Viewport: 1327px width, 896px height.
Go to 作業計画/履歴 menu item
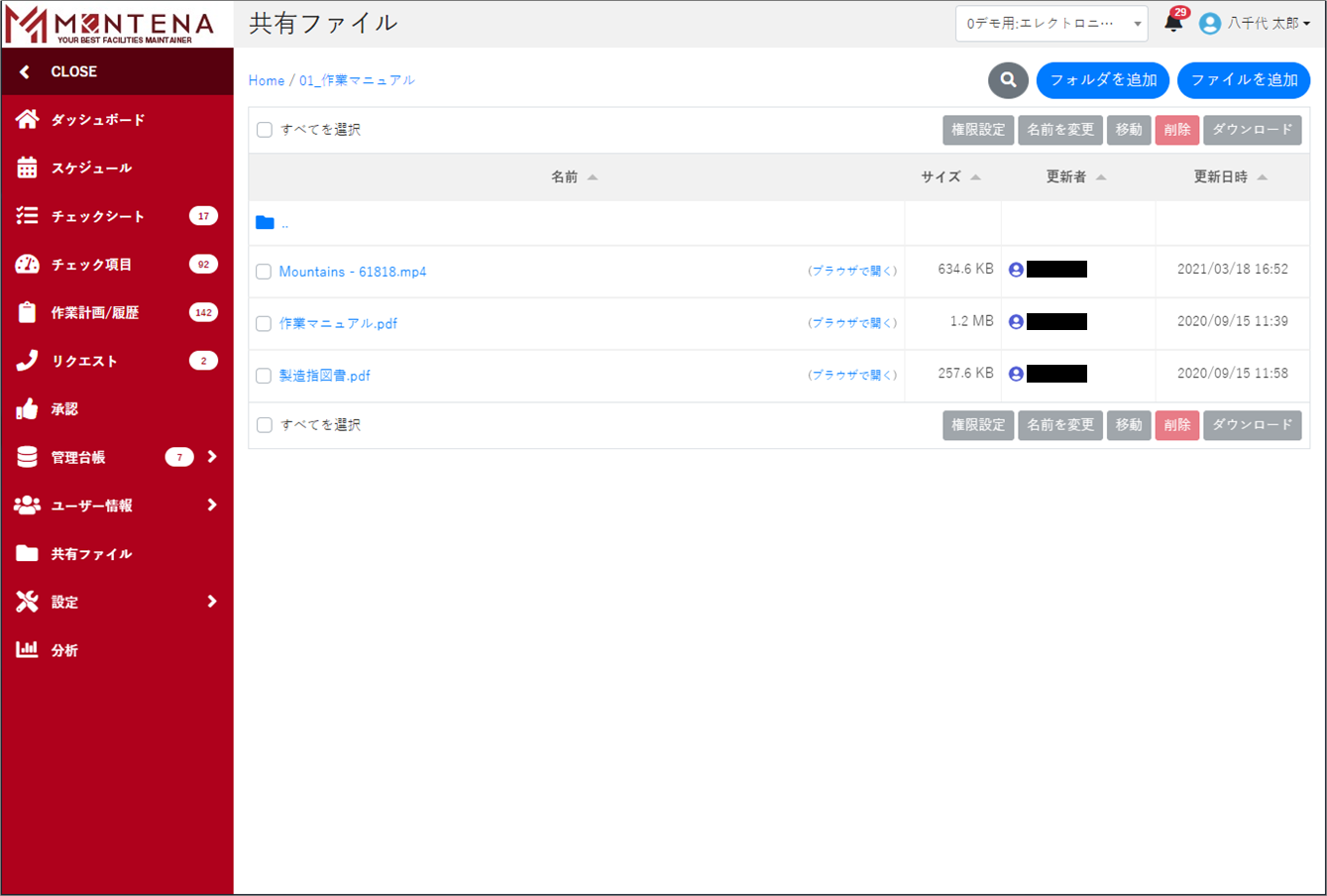pyautogui.click(x=95, y=312)
